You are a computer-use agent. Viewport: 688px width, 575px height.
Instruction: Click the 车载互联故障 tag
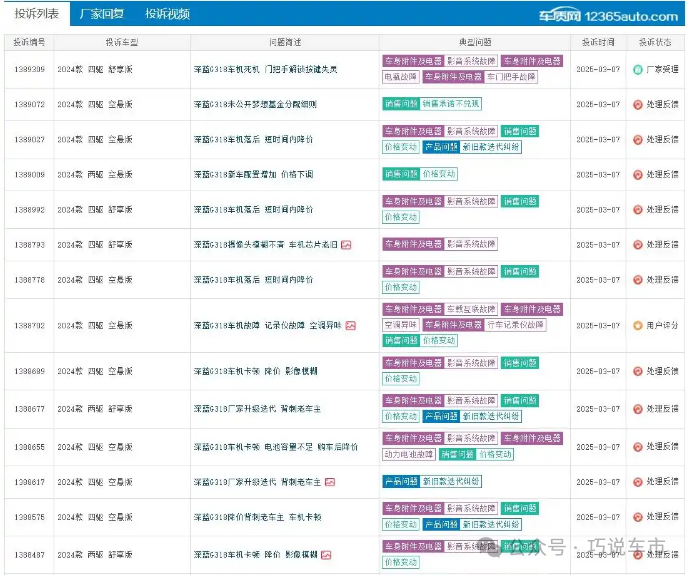(x=471, y=309)
